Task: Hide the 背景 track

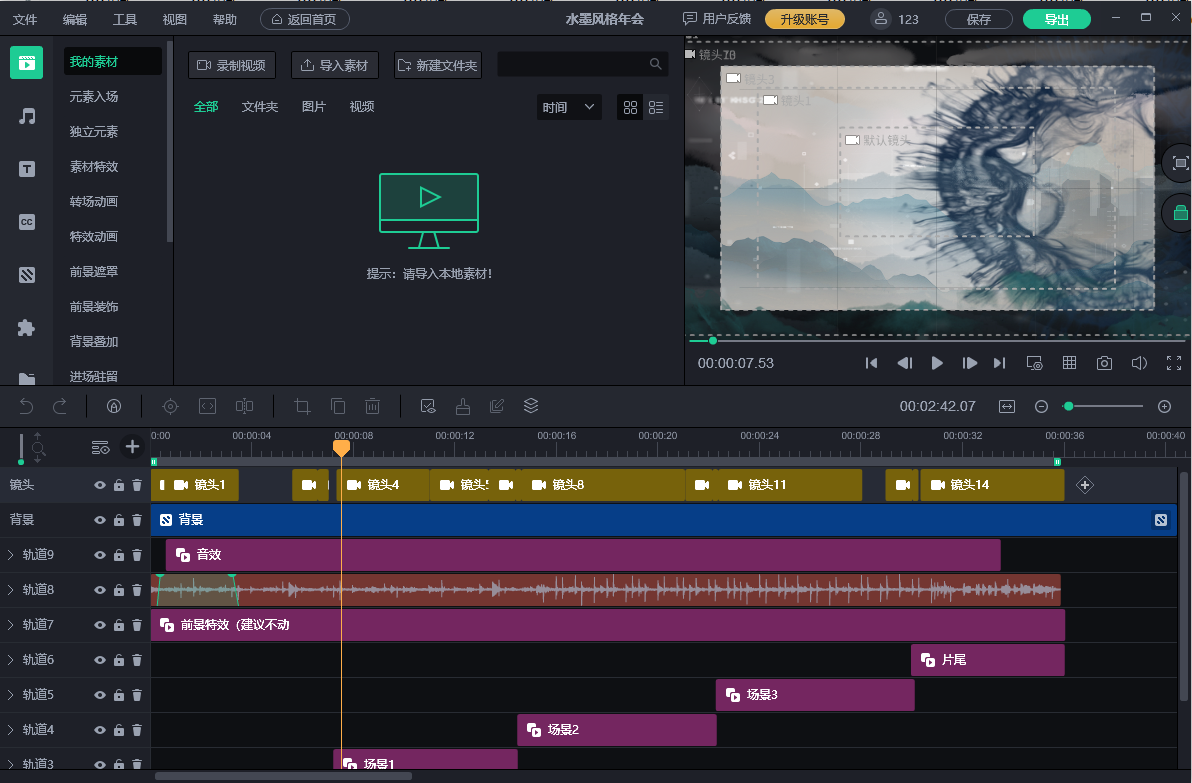Action: click(x=100, y=520)
